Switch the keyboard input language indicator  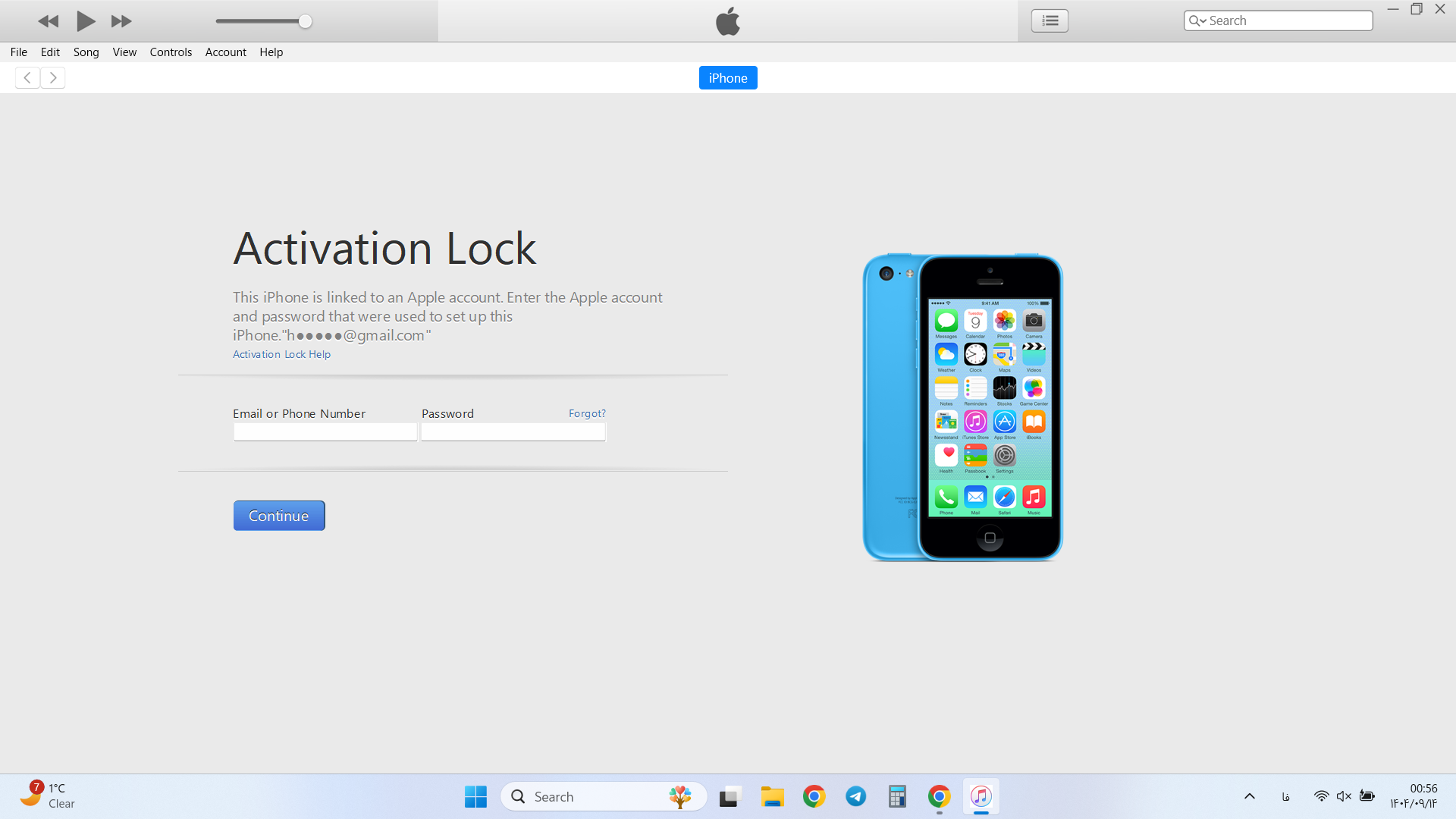(1286, 796)
